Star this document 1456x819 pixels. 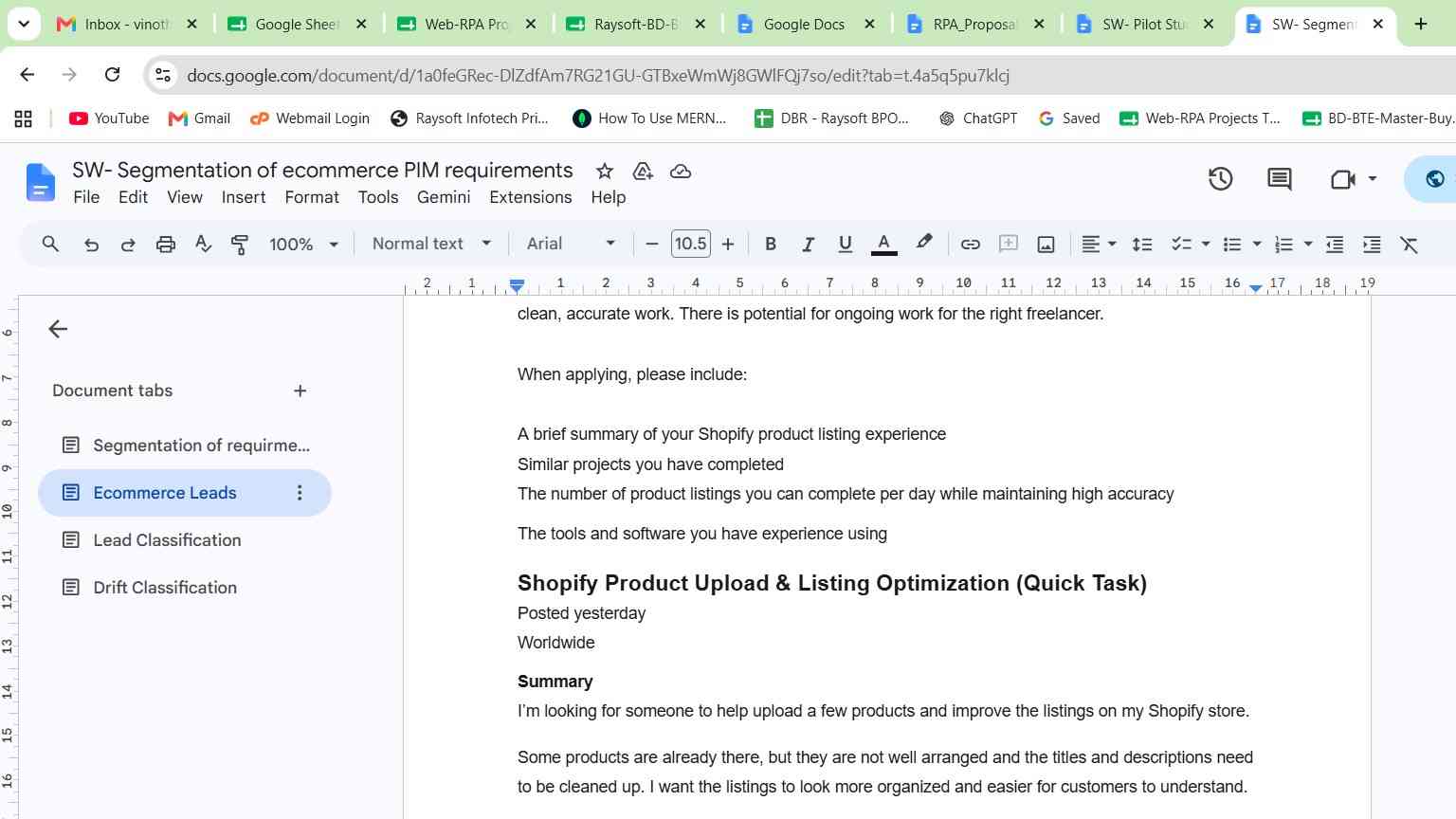point(604,172)
